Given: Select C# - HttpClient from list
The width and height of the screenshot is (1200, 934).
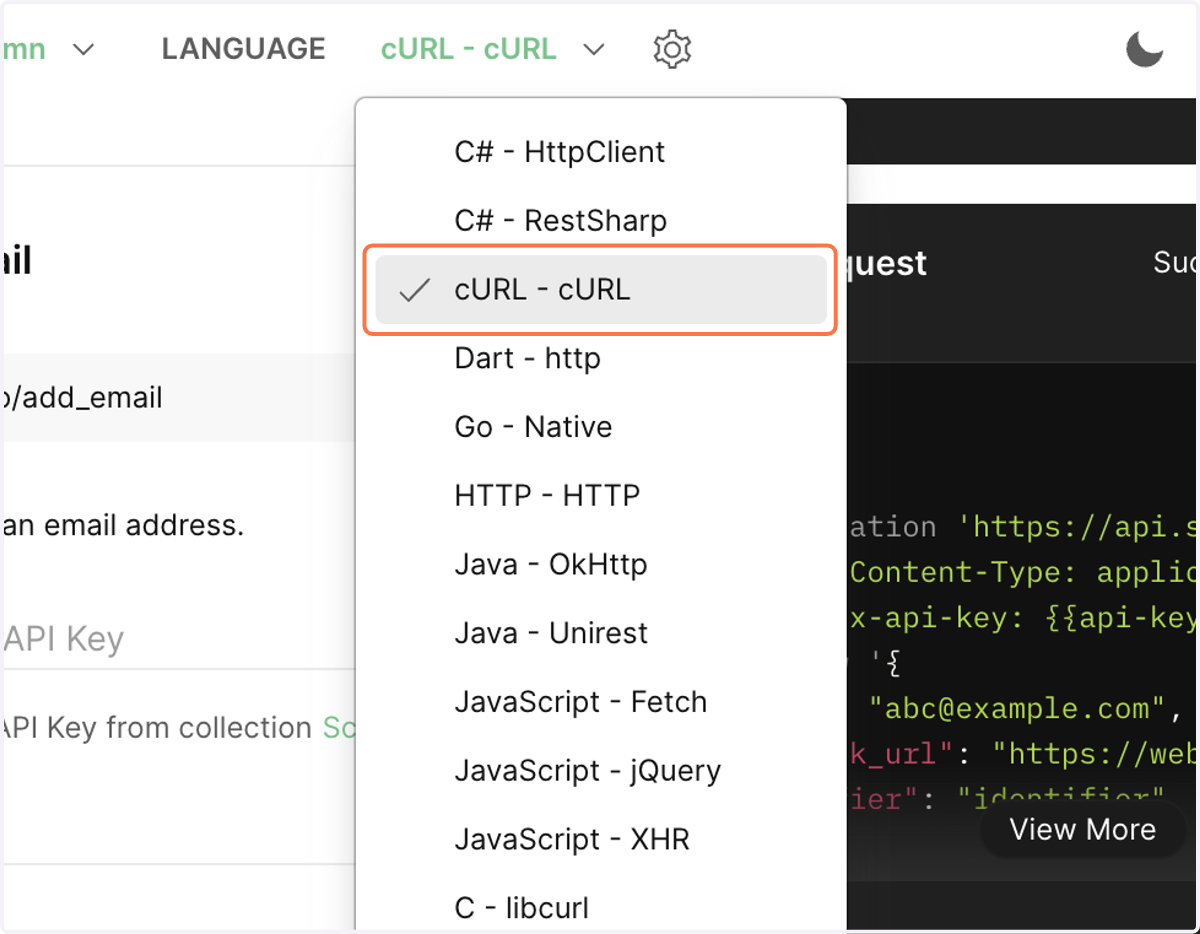Looking at the screenshot, I should (x=600, y=152).
